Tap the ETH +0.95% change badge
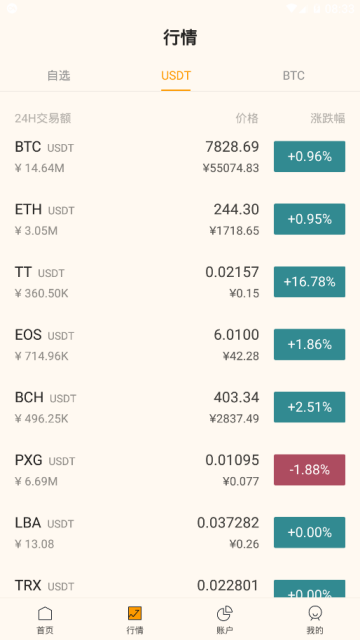The image size is (360, 640). tap(309, 219)
